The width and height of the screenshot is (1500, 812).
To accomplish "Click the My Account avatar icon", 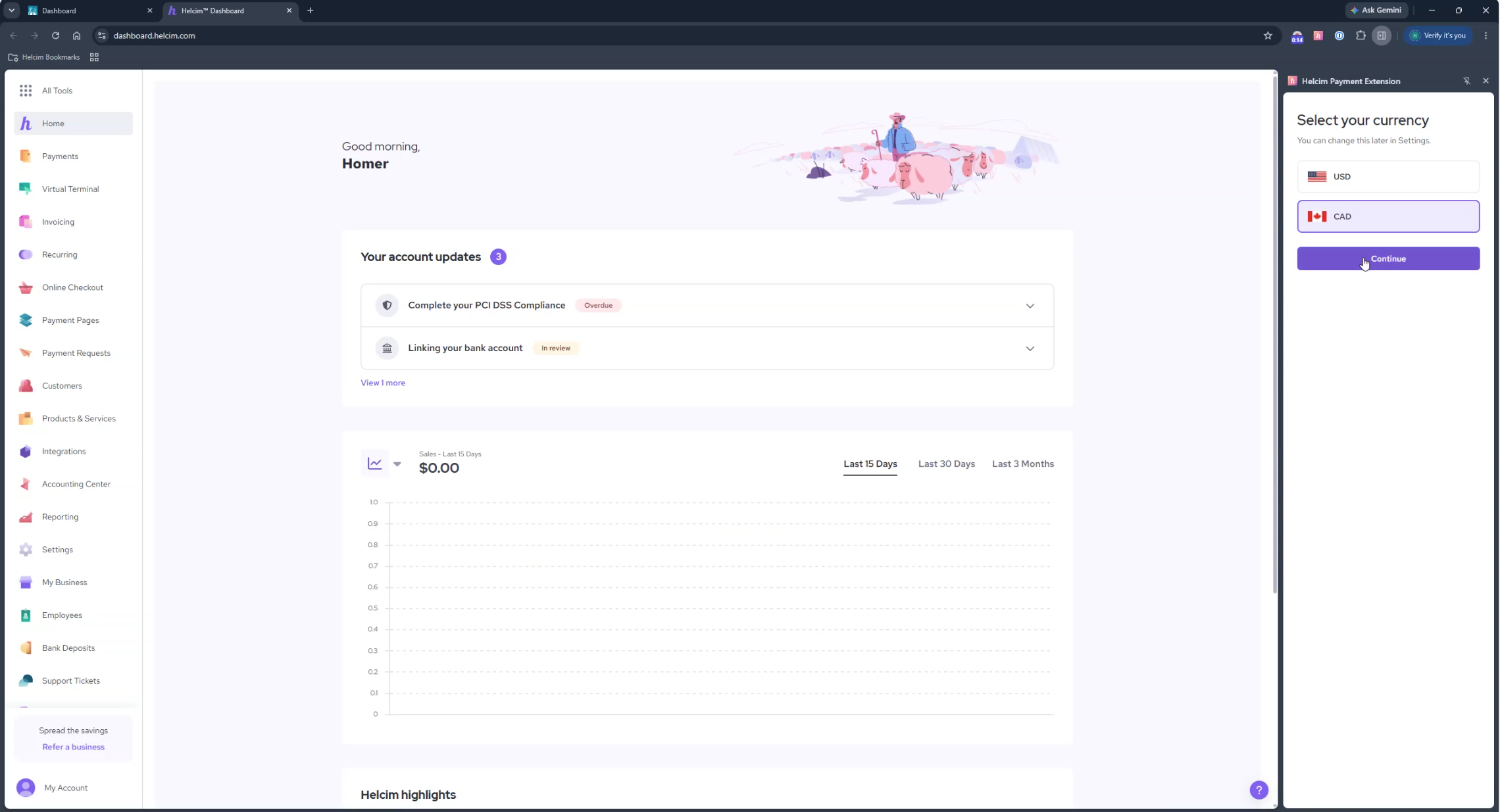I will [26, 788].
